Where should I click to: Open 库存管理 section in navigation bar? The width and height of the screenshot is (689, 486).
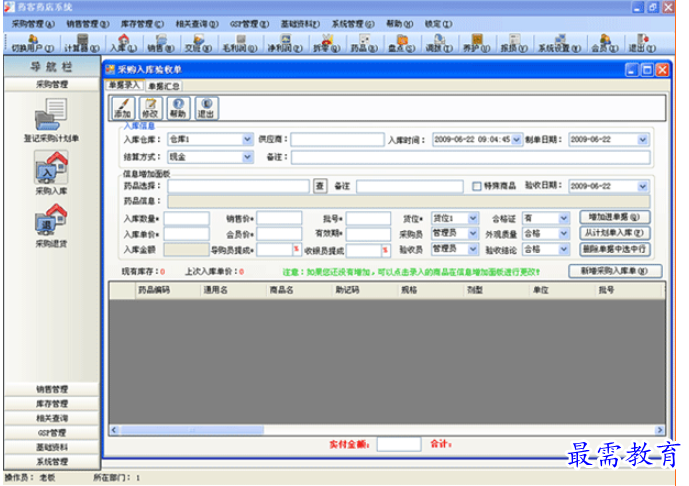(52, 403)
